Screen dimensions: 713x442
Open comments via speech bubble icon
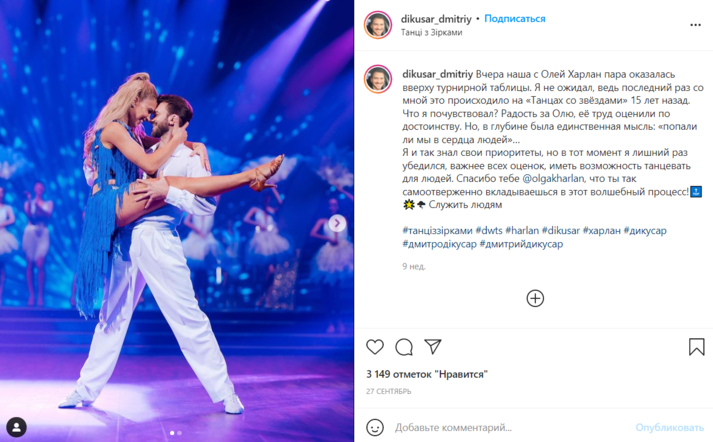pyautogui.click(x=404, y=347)
